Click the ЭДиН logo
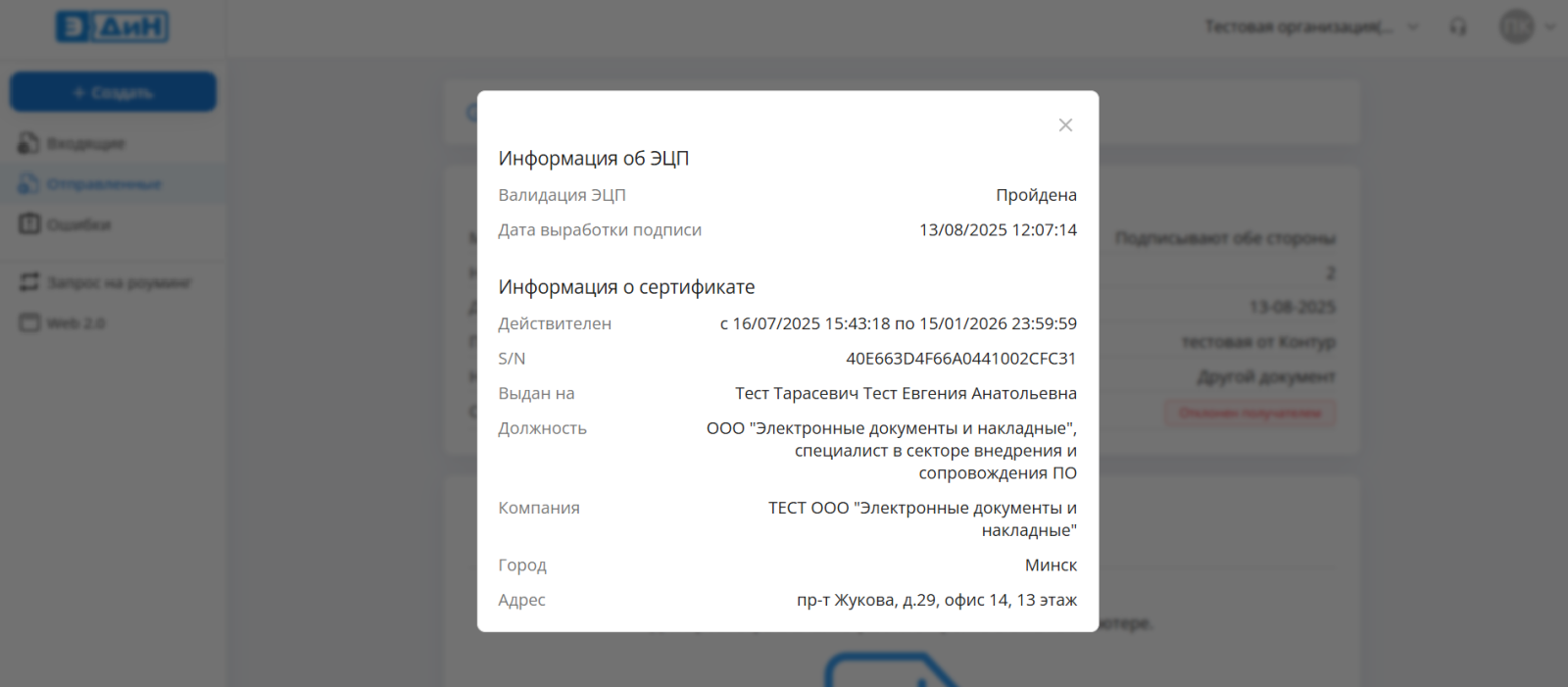Image resolution: width=1568 pixels, height=687 pixels. [x=112, y=26]
